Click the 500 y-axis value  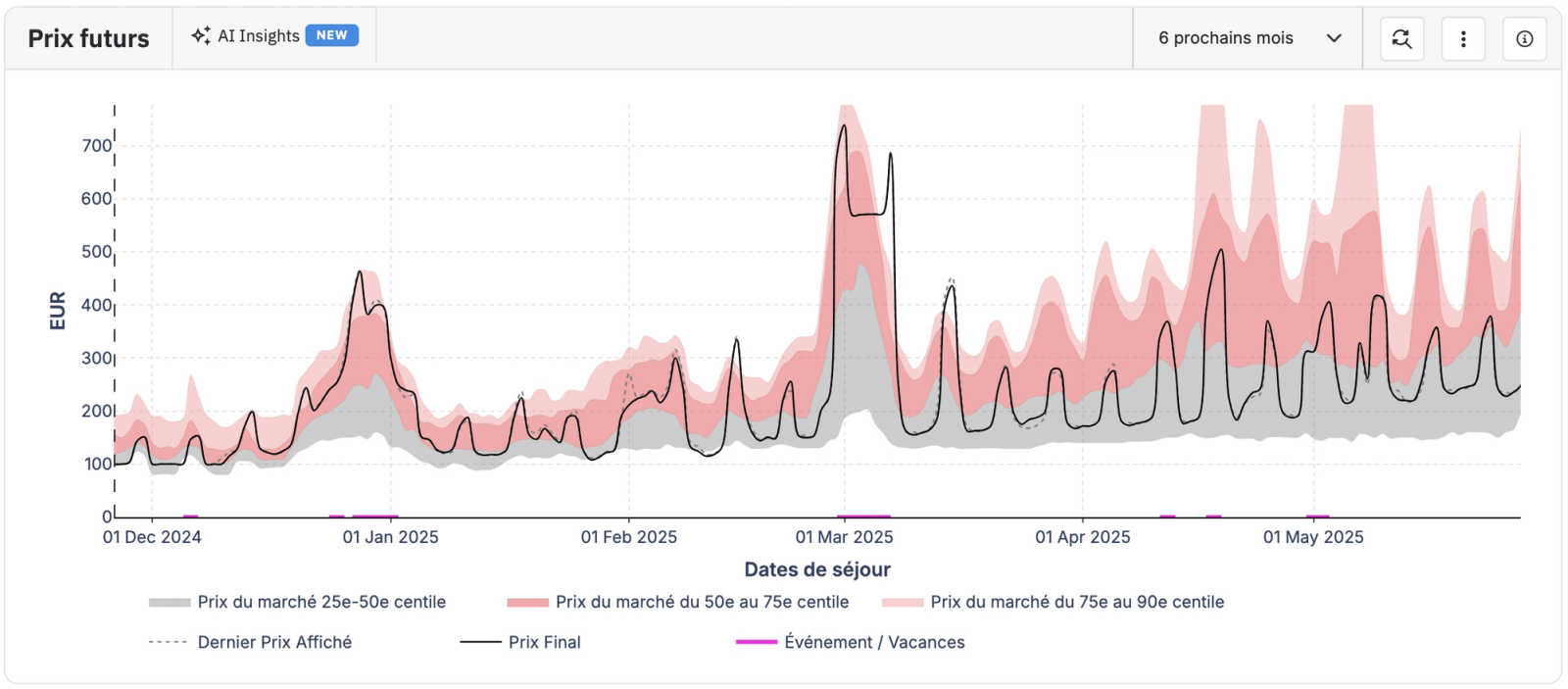[97, 252]
